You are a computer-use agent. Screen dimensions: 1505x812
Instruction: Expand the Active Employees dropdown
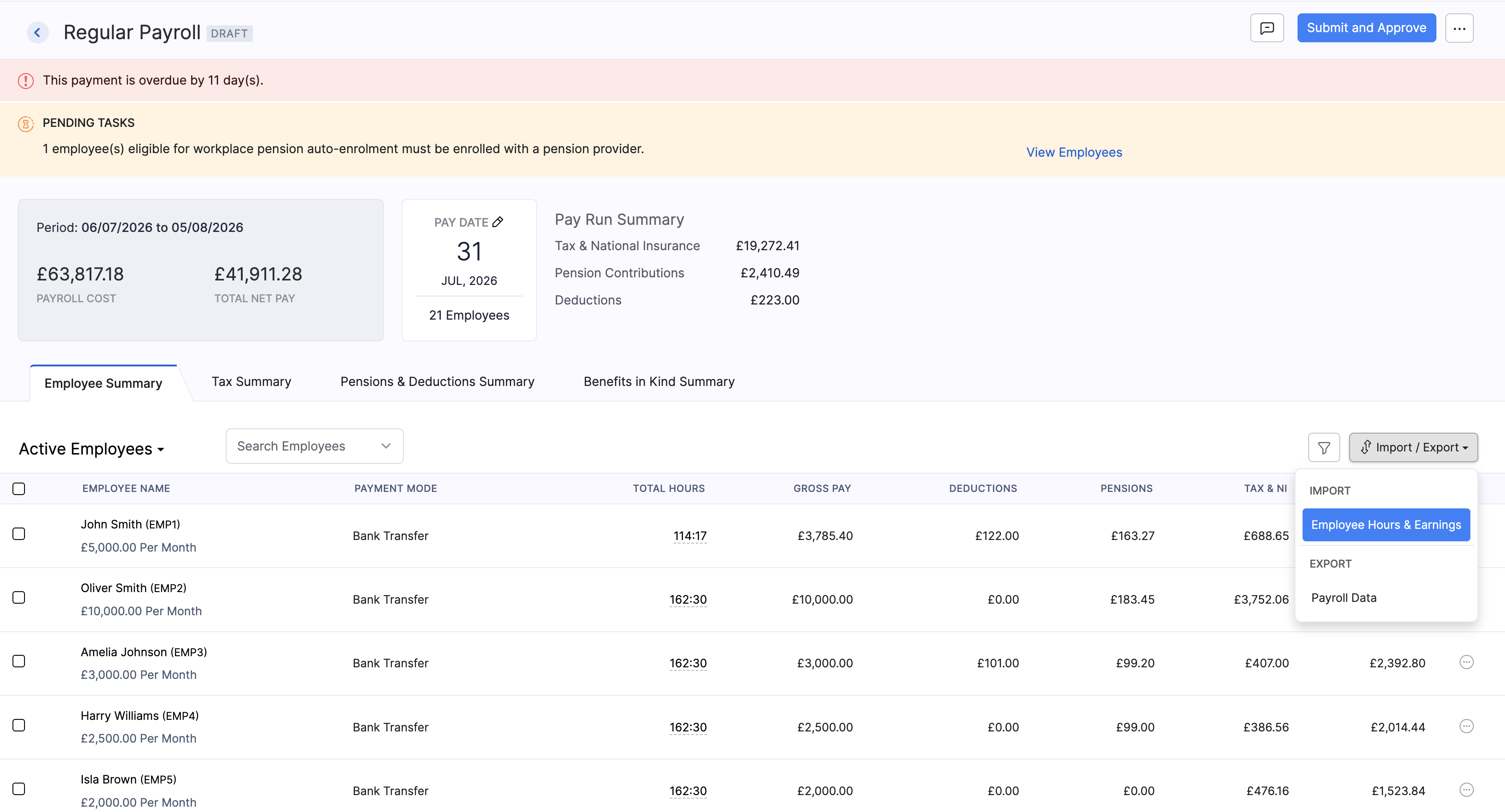pos(92,449)
